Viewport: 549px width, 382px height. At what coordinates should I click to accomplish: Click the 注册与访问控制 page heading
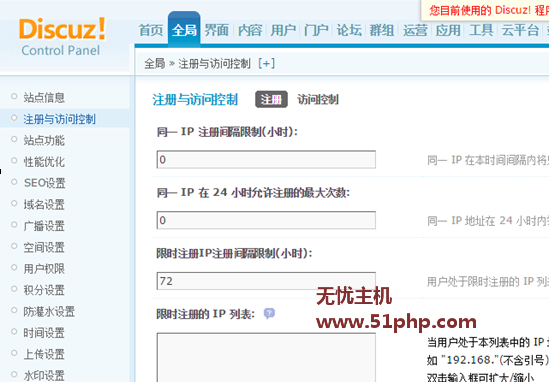(195, 99)
